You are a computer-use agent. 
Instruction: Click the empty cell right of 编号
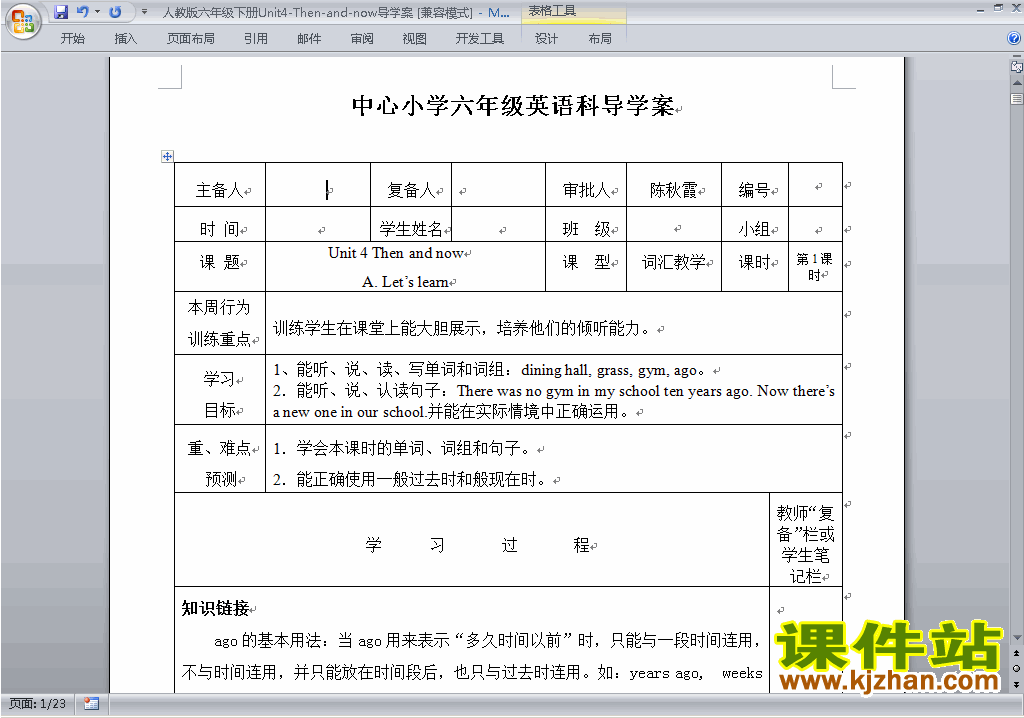(815, 185)
